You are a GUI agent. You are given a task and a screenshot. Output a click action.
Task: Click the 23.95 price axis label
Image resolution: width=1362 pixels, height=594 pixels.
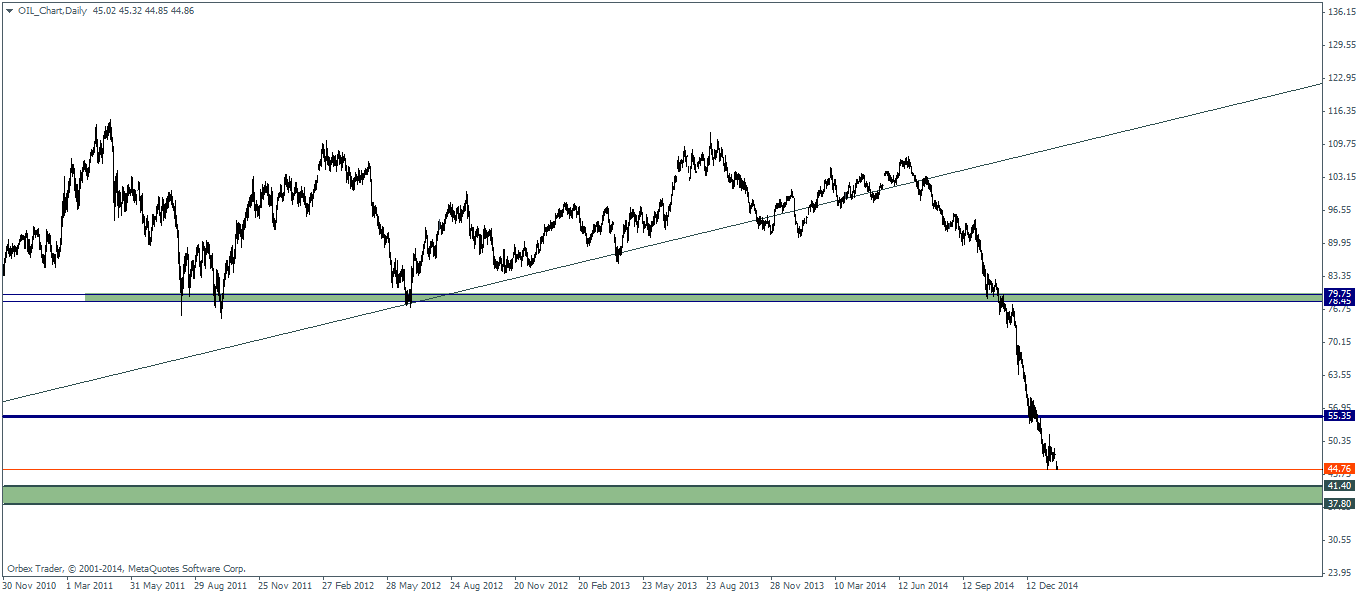(1341, 573)
